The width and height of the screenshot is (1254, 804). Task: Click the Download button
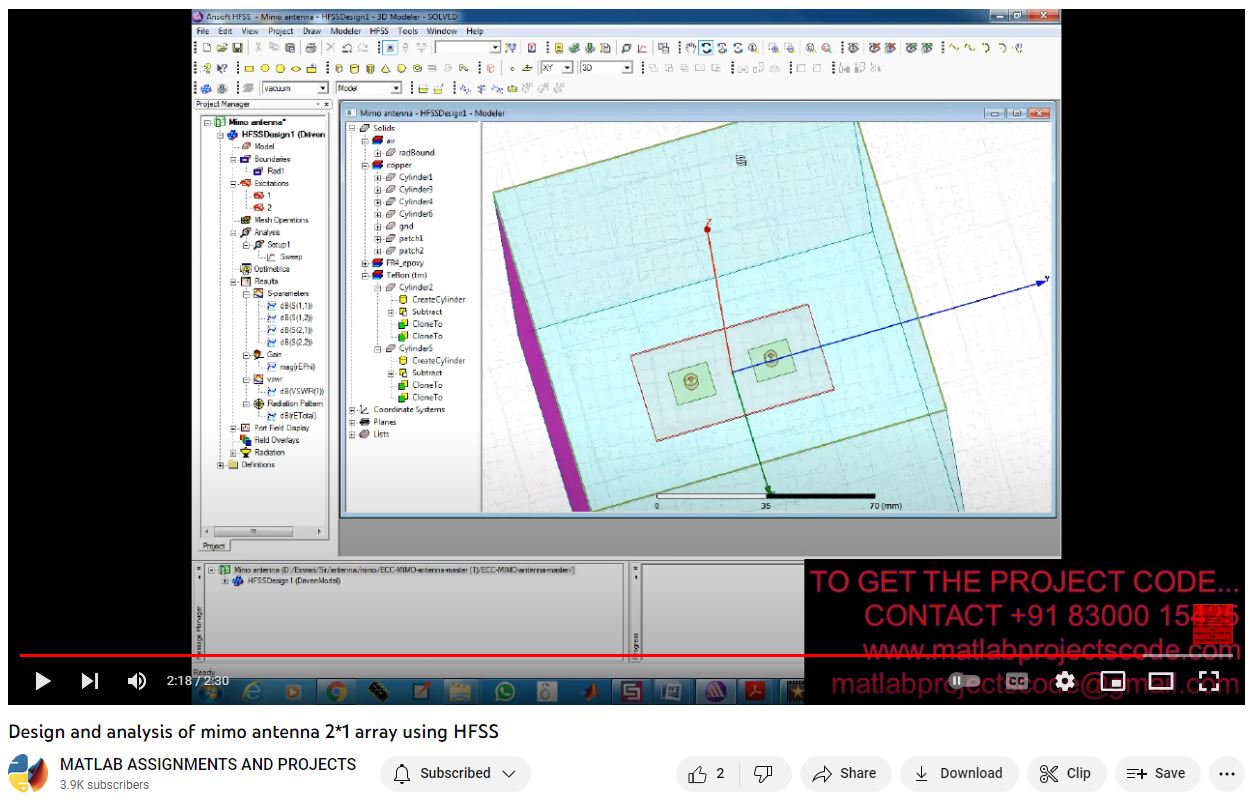[x=958, y=773]
